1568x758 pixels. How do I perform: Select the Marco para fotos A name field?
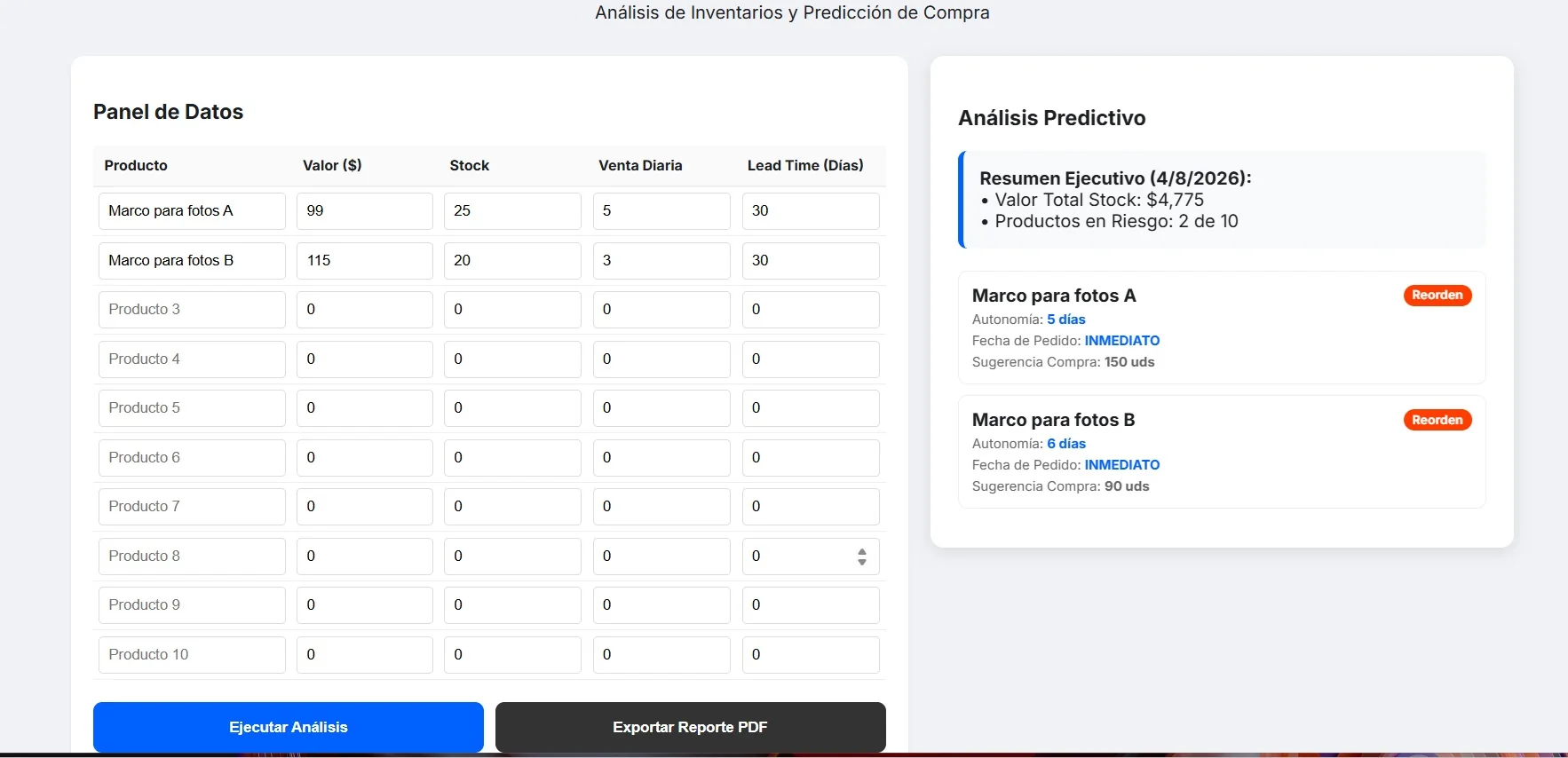[x=192, y=211]
